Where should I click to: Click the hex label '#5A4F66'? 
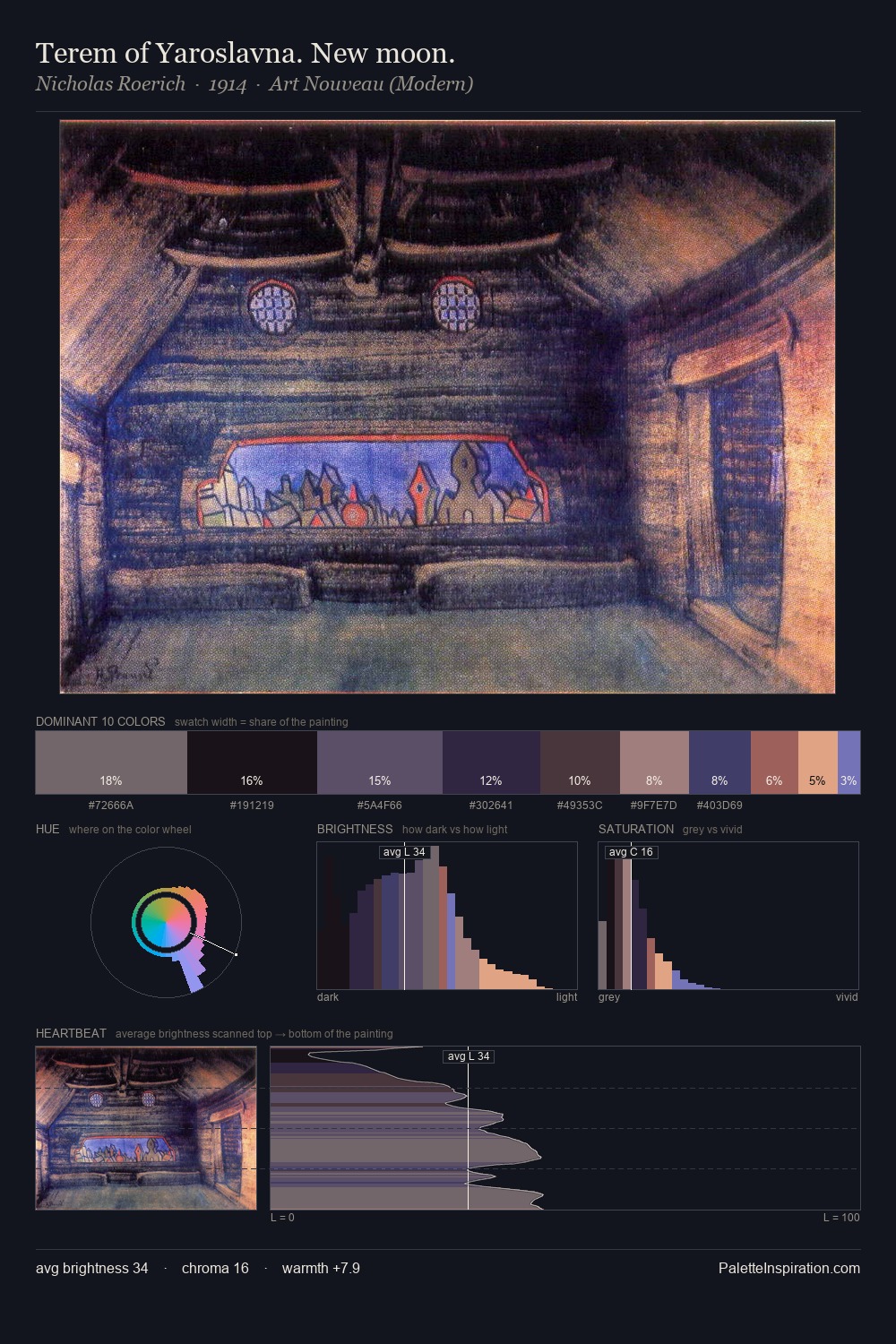pos(380,805)
